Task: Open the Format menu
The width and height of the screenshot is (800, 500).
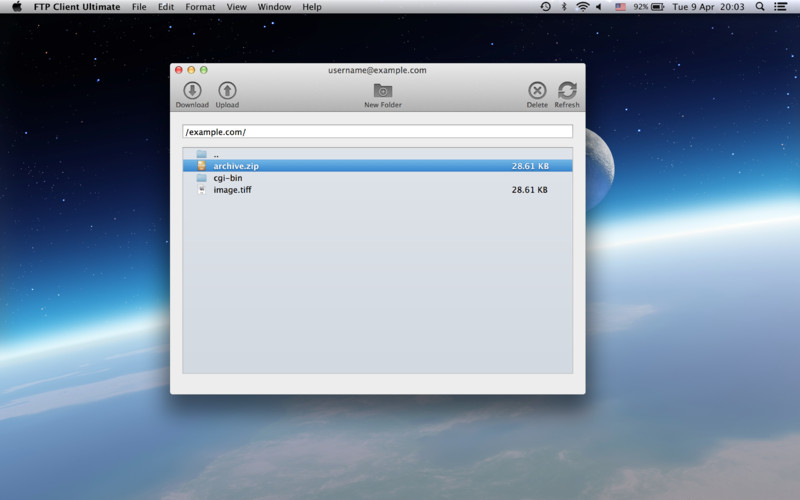Action: (200, 7)
